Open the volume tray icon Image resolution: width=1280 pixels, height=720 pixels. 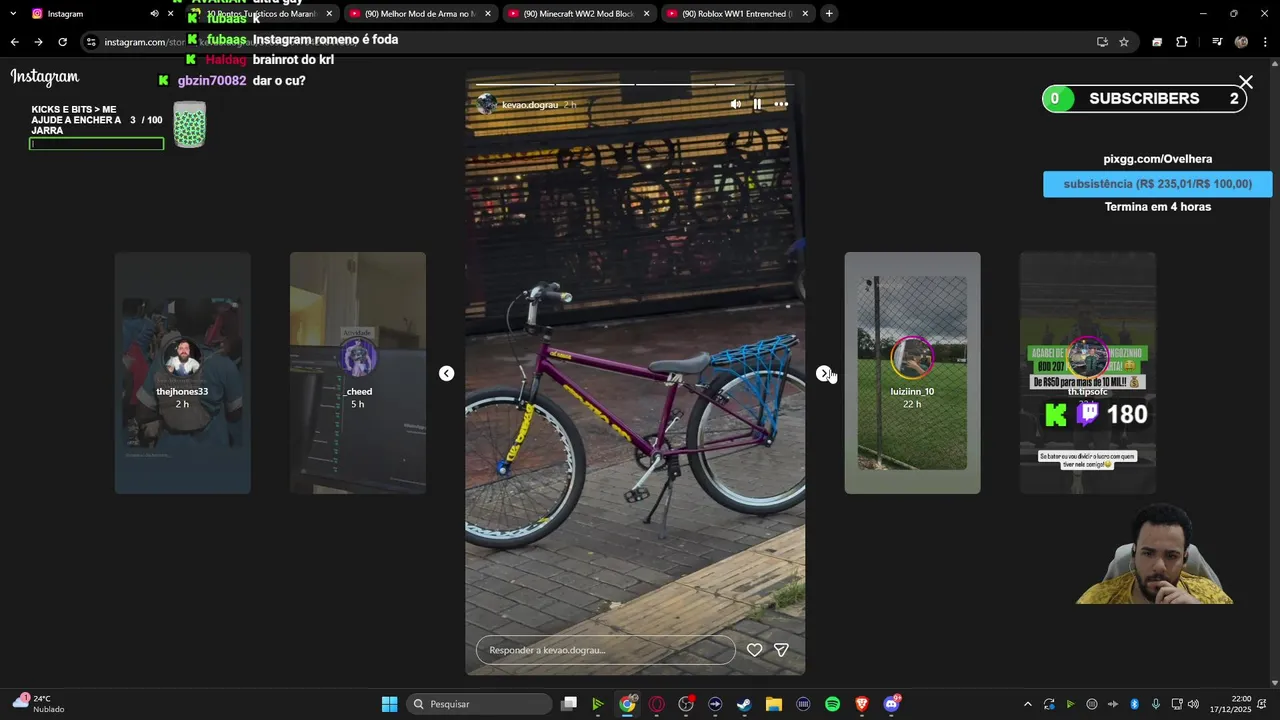(x=1193, y=704)
